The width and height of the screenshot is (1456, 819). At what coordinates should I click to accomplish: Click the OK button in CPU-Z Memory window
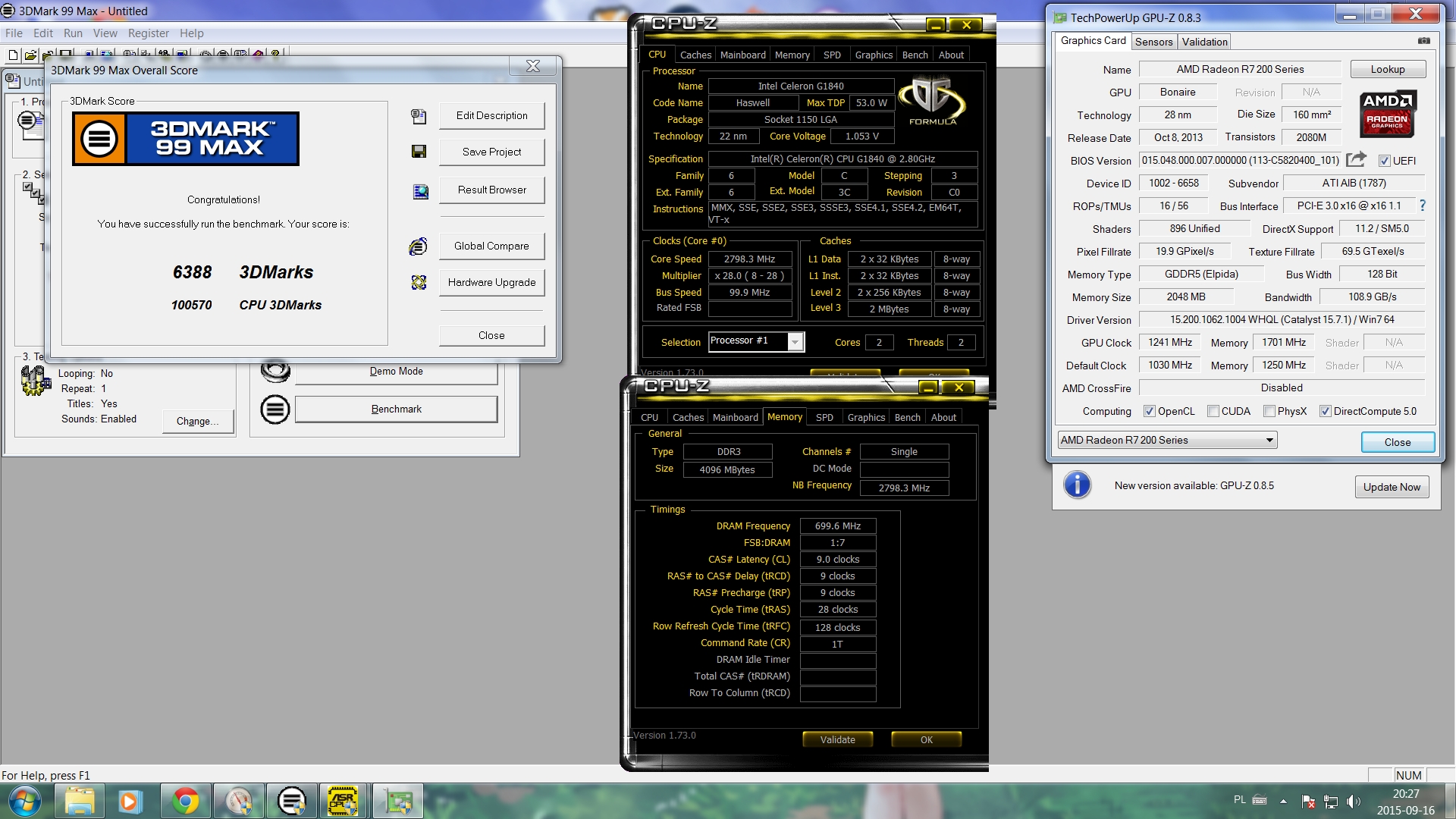pyautogui.click(x=926, y=739)
